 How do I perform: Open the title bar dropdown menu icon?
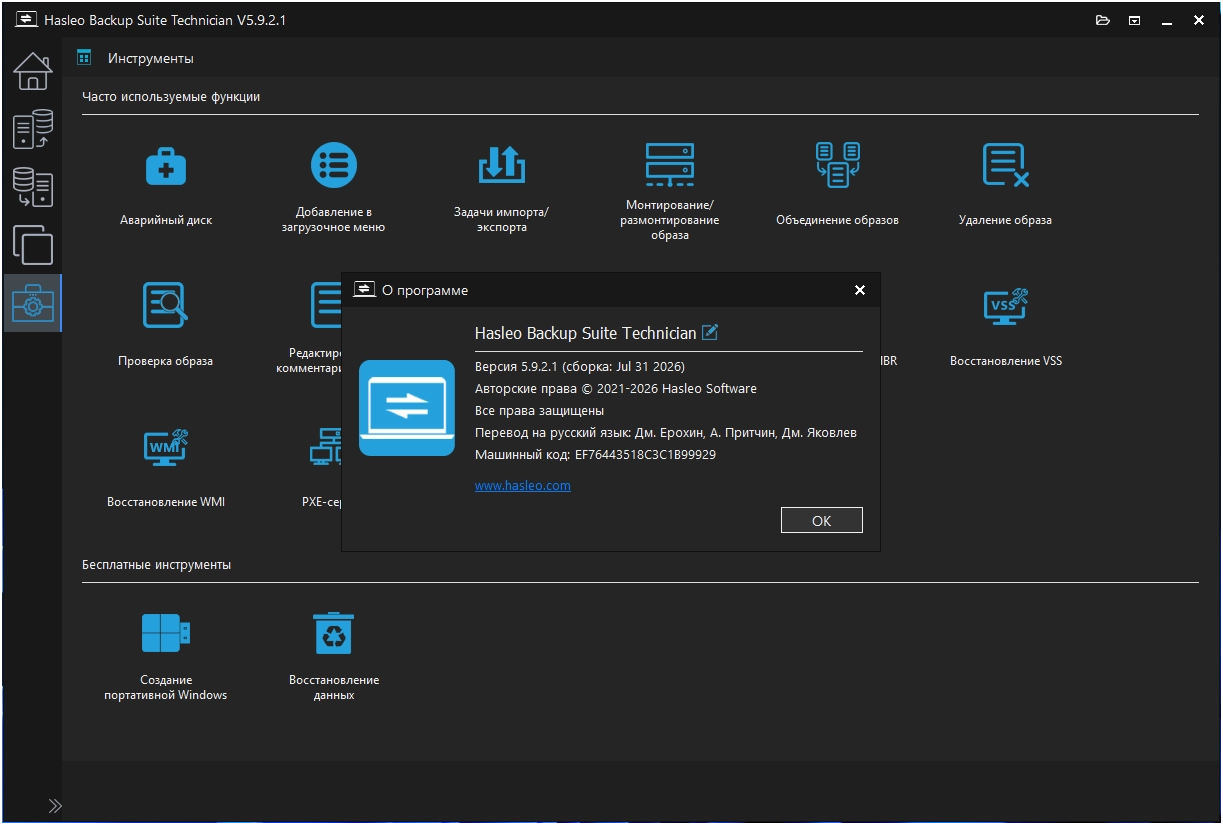tap(1135, 20)
